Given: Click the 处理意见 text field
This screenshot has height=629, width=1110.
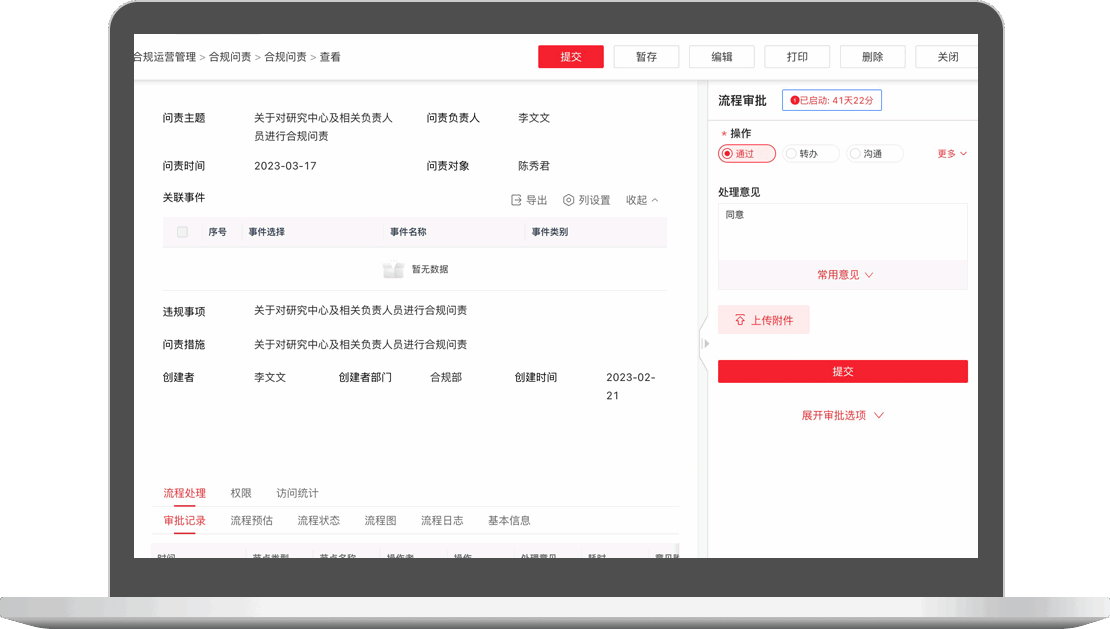Looking at the screenshot, I should click(x=842, y=232).
